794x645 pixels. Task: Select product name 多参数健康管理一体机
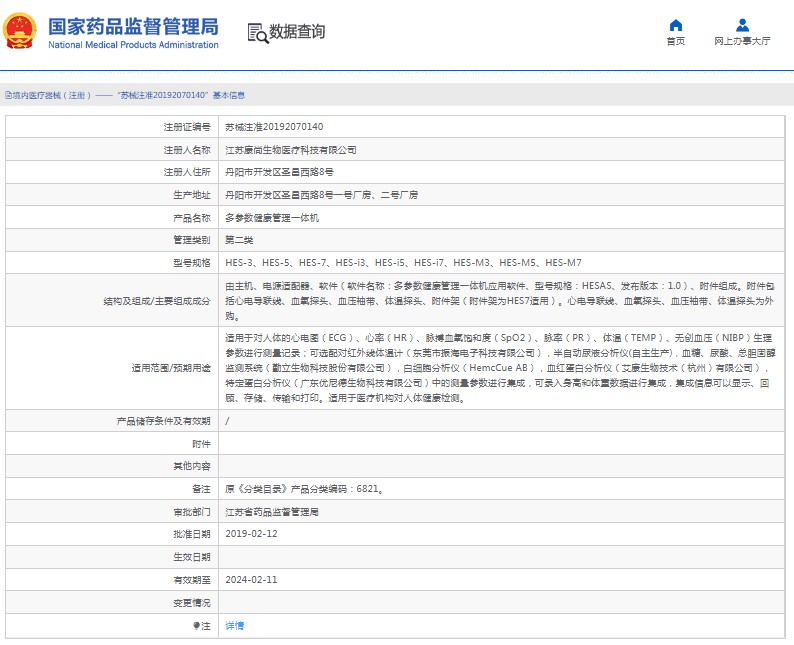pos(272,218)
